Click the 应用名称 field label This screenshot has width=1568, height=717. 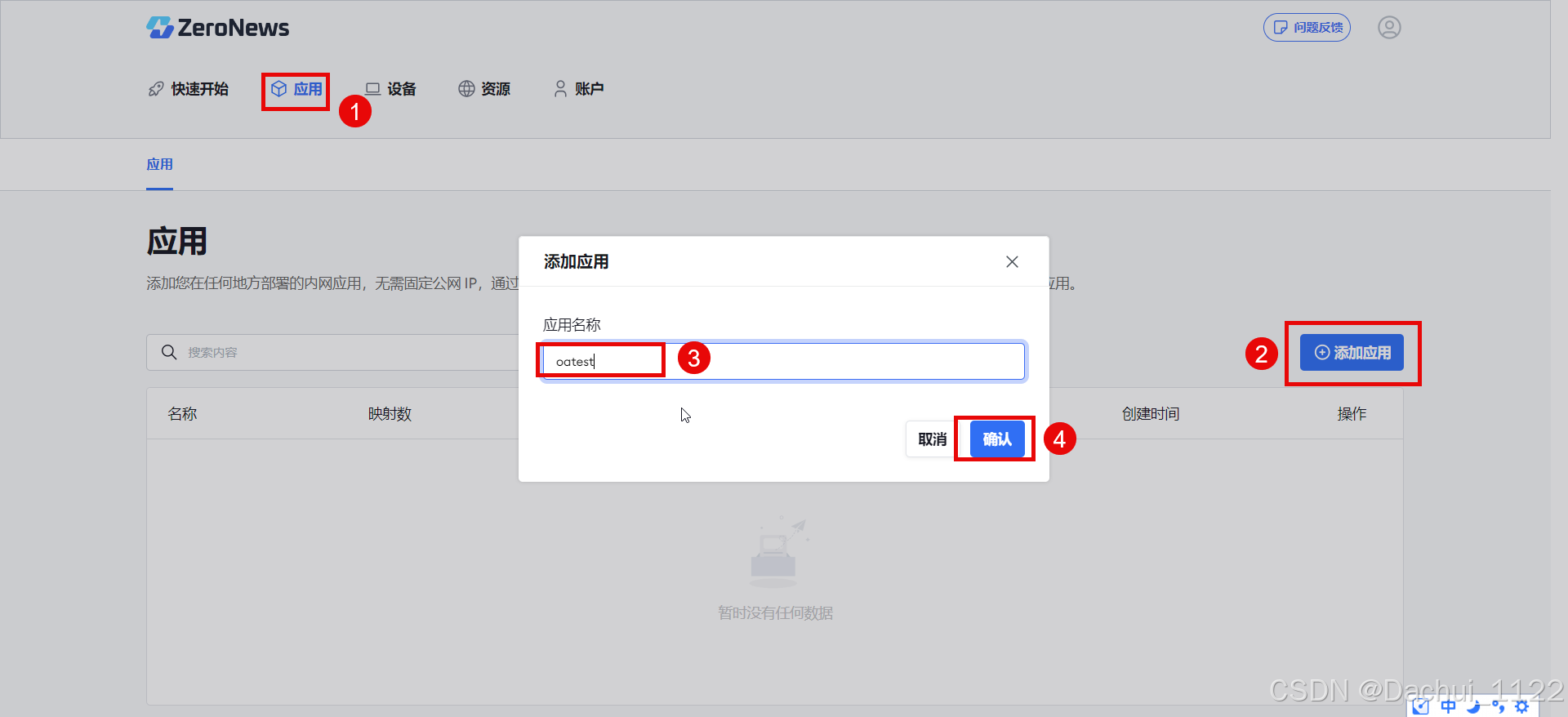tap(572, 325)
